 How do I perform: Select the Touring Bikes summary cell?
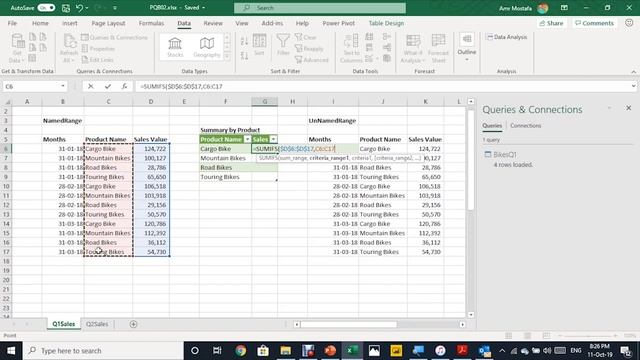pyautogui.click(x=225, y=177)
